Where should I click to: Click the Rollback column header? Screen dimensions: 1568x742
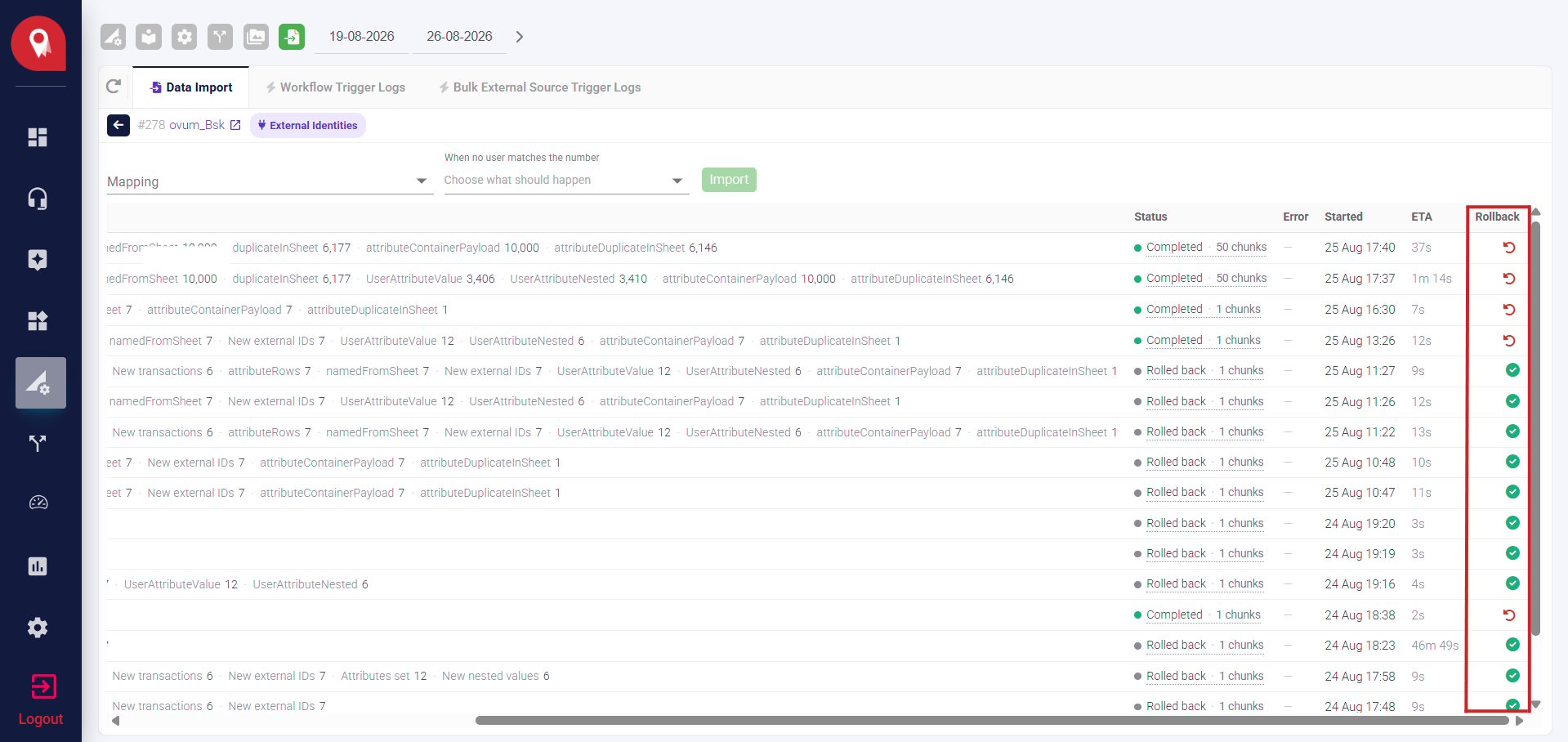click(x=1497, y=217)
